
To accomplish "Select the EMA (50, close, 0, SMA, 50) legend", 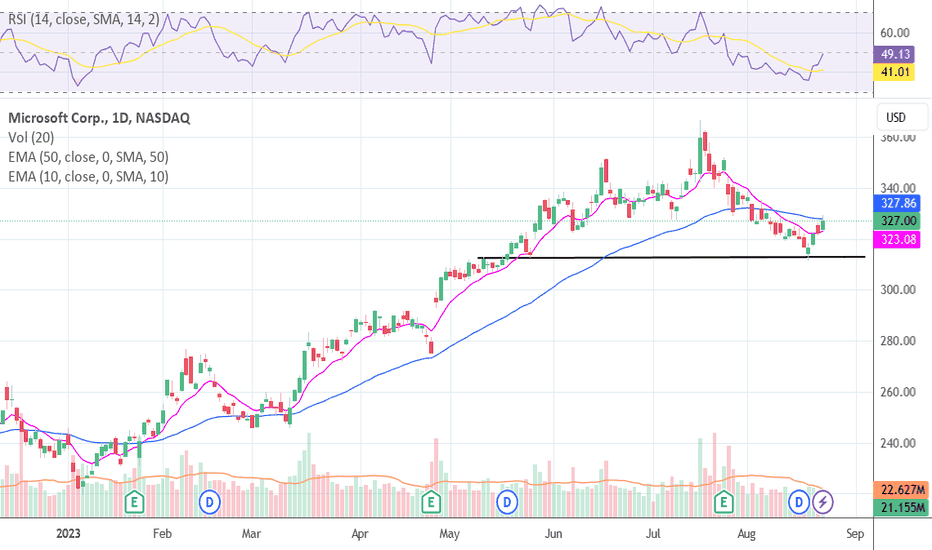I will point(88,157).
